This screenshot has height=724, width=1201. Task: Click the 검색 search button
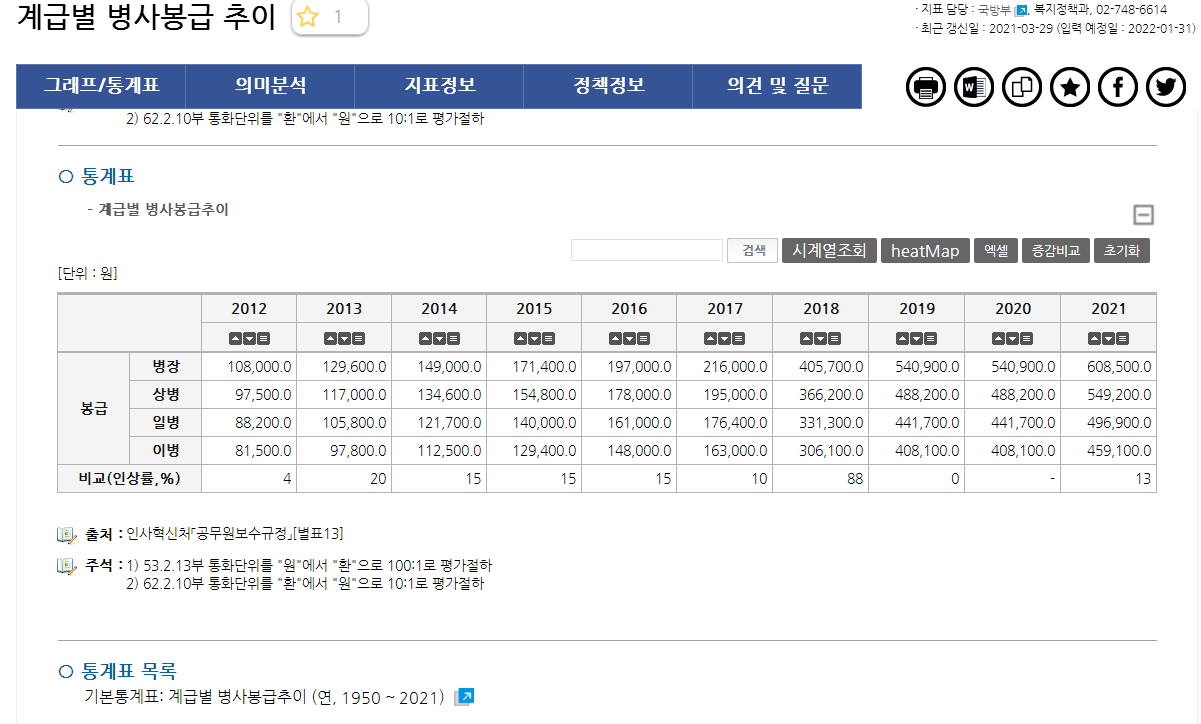pos(753,251)
